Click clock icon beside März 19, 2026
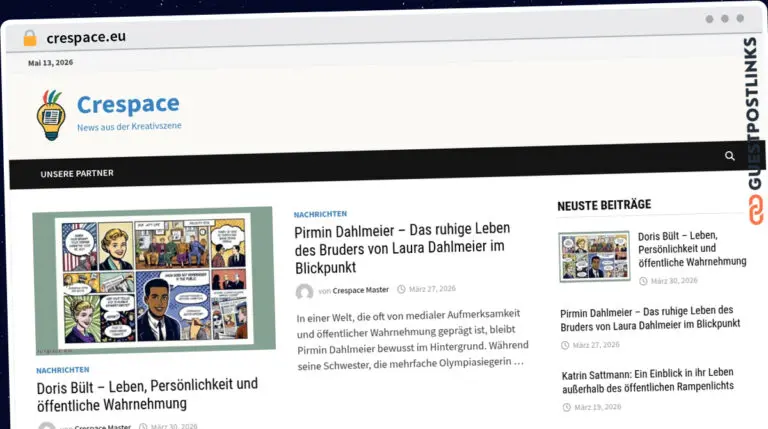768x429 pixels. [567, 407]
